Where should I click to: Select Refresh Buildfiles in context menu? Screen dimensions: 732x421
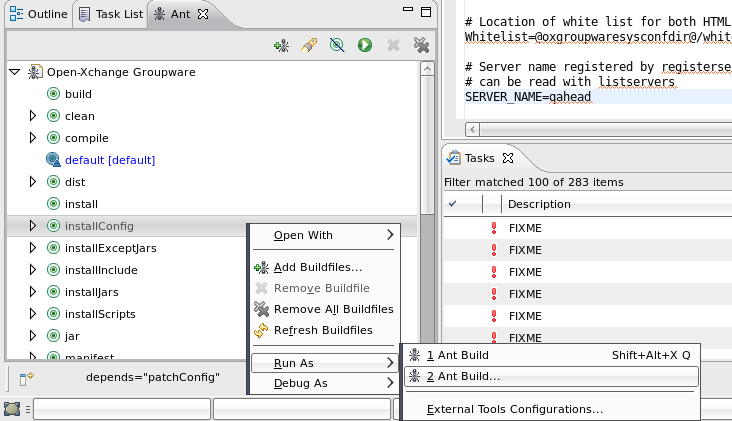coord(322,331)
